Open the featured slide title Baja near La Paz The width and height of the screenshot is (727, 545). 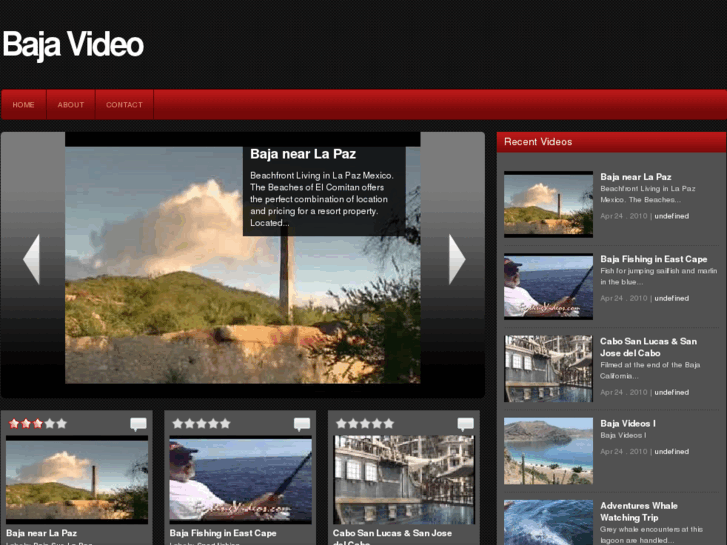[x=303, y=154]
